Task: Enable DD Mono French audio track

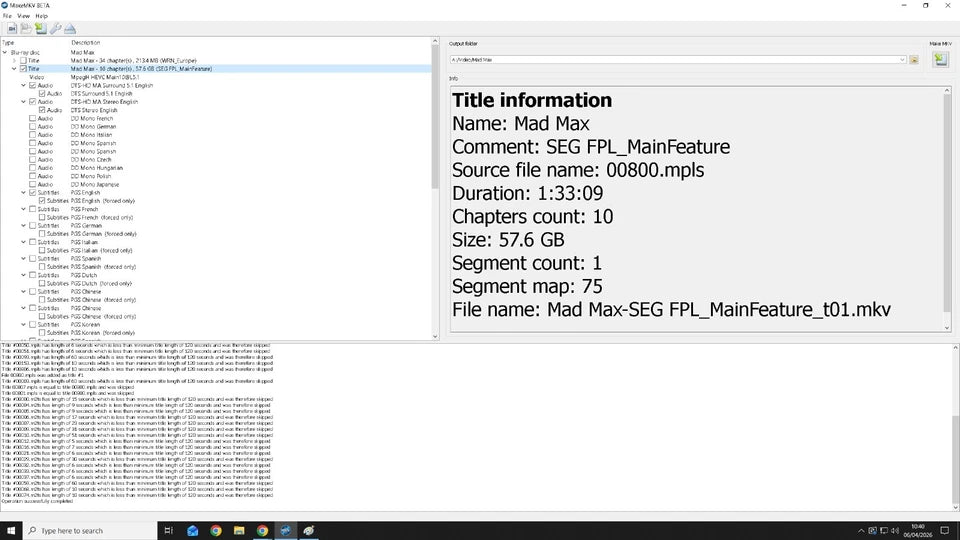Action: pyautogui.click(x=32, y=118)
